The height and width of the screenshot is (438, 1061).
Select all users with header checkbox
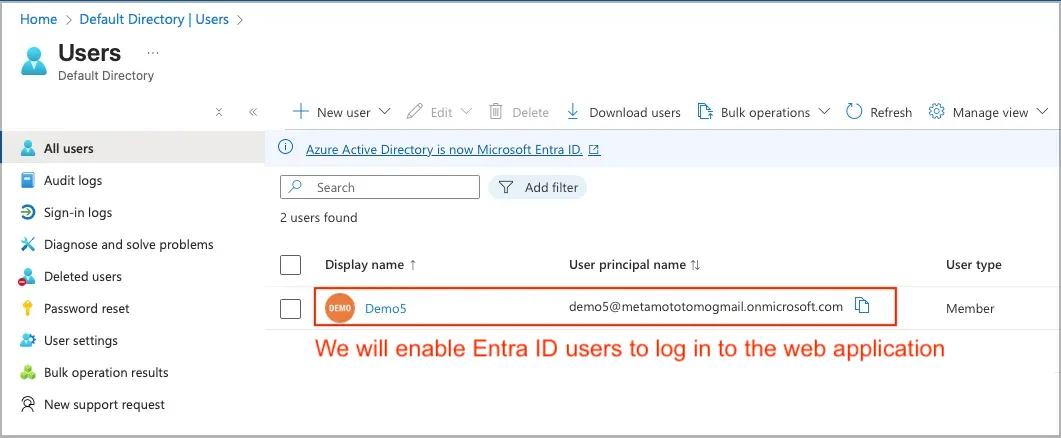[x=291, y=265]
